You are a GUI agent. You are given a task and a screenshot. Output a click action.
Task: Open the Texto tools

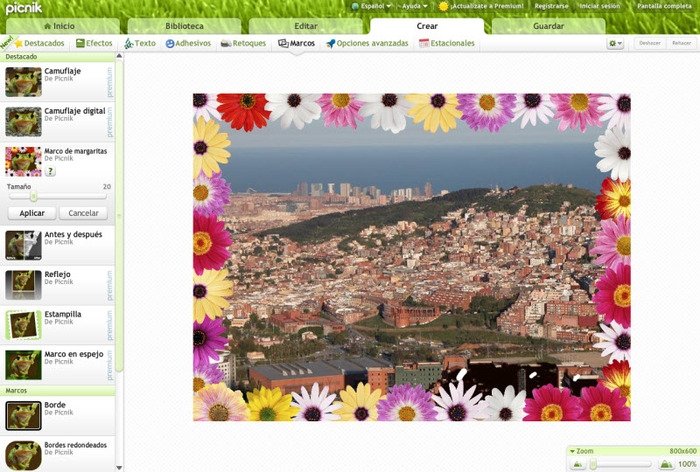pyautogui.click(x=140, y=43)
